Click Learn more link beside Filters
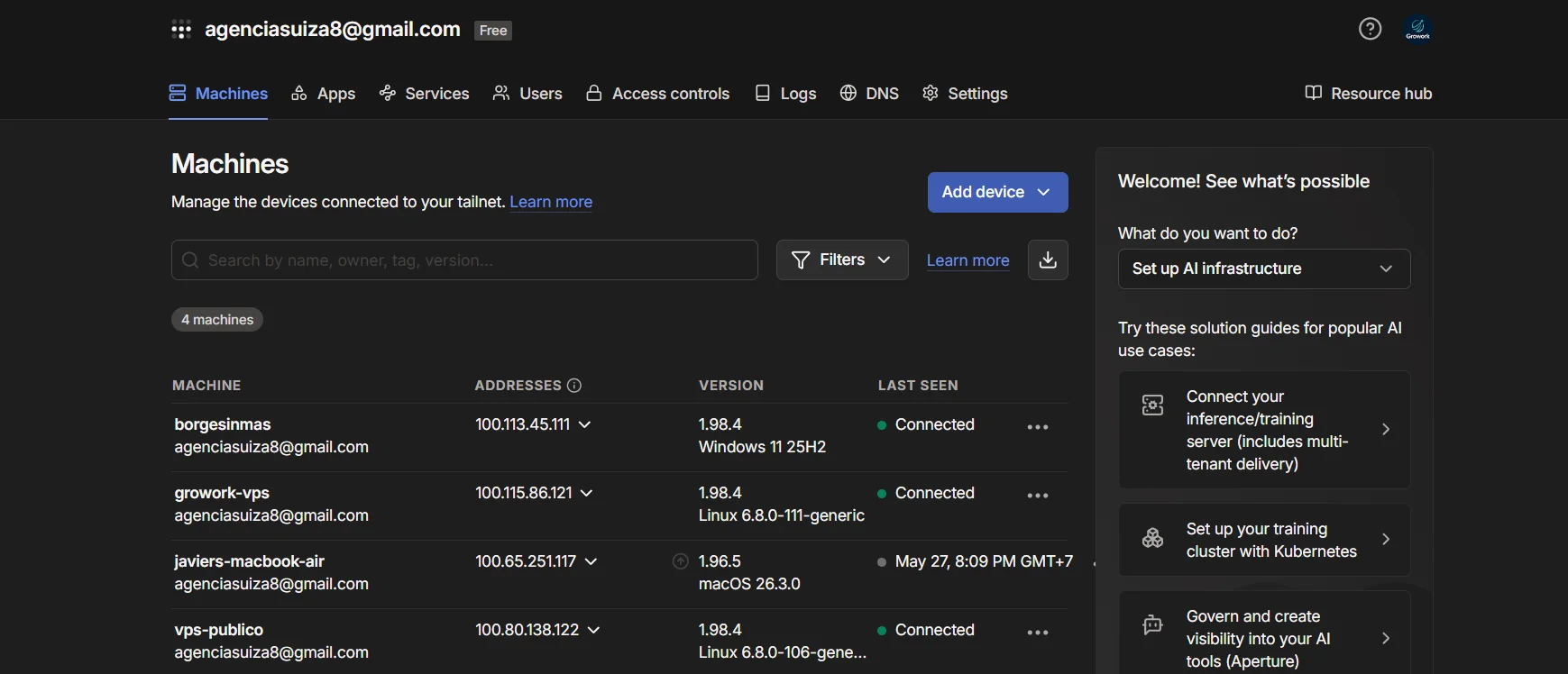 tap(967, 260)
